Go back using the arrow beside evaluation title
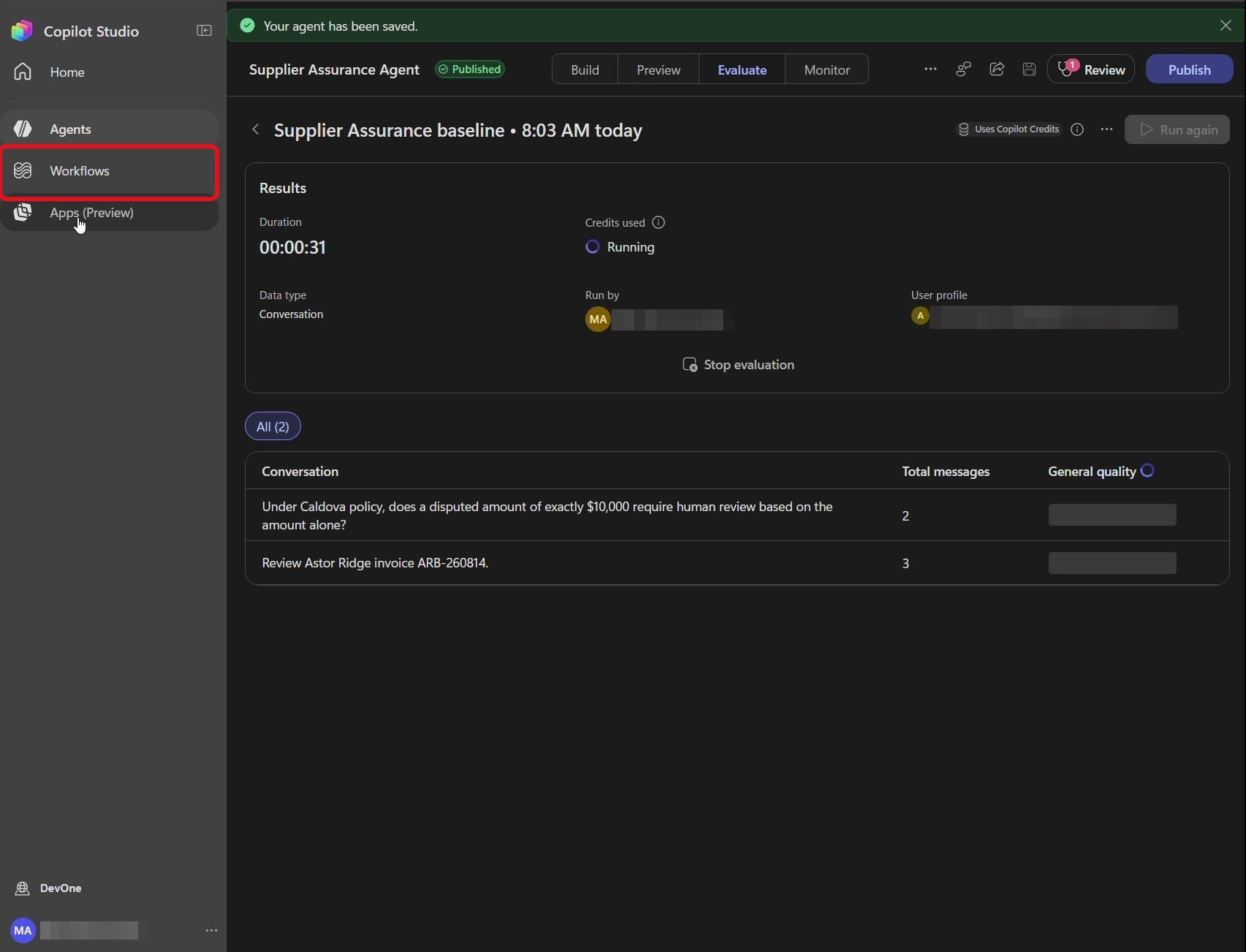This screenshot has height=952, width=1246. pos(255,129)
